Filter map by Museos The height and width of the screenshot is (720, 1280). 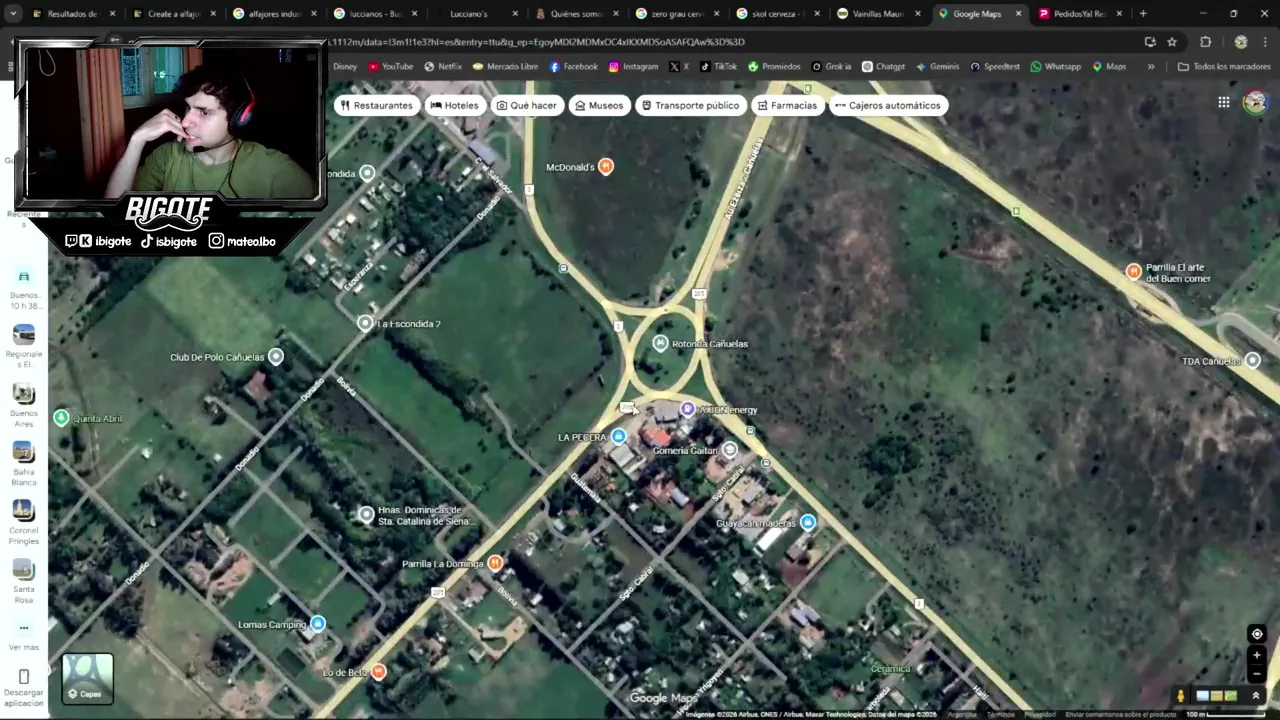coord(599,105)
